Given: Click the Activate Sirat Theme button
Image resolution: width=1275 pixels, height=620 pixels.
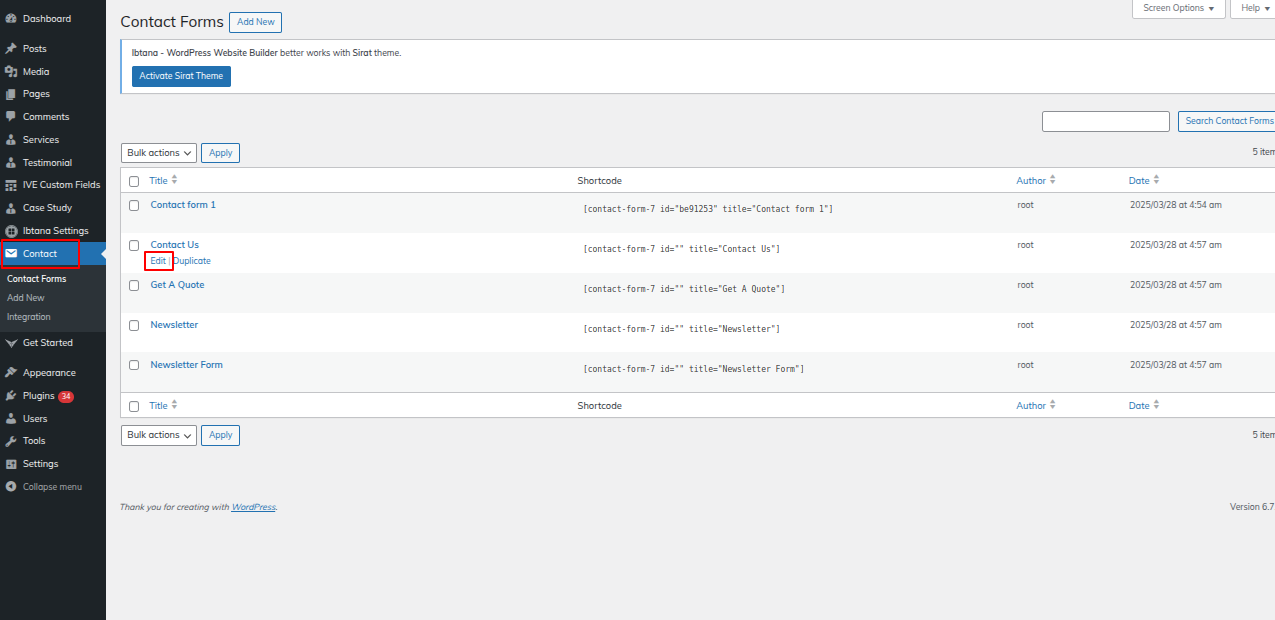Looking at the screenshot, I should [181, 76].
